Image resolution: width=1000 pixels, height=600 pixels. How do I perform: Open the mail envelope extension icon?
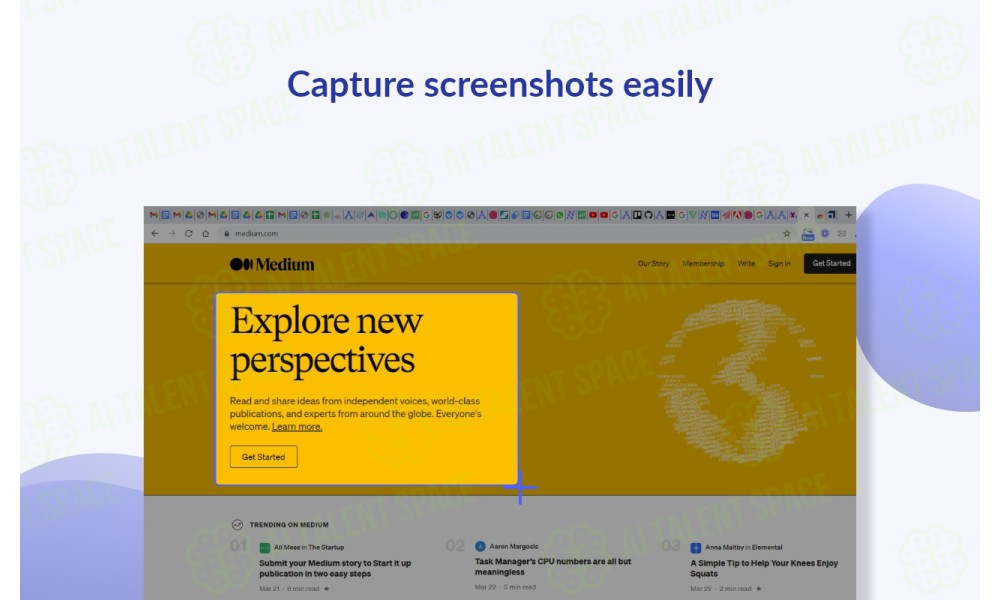coord(842,233)
